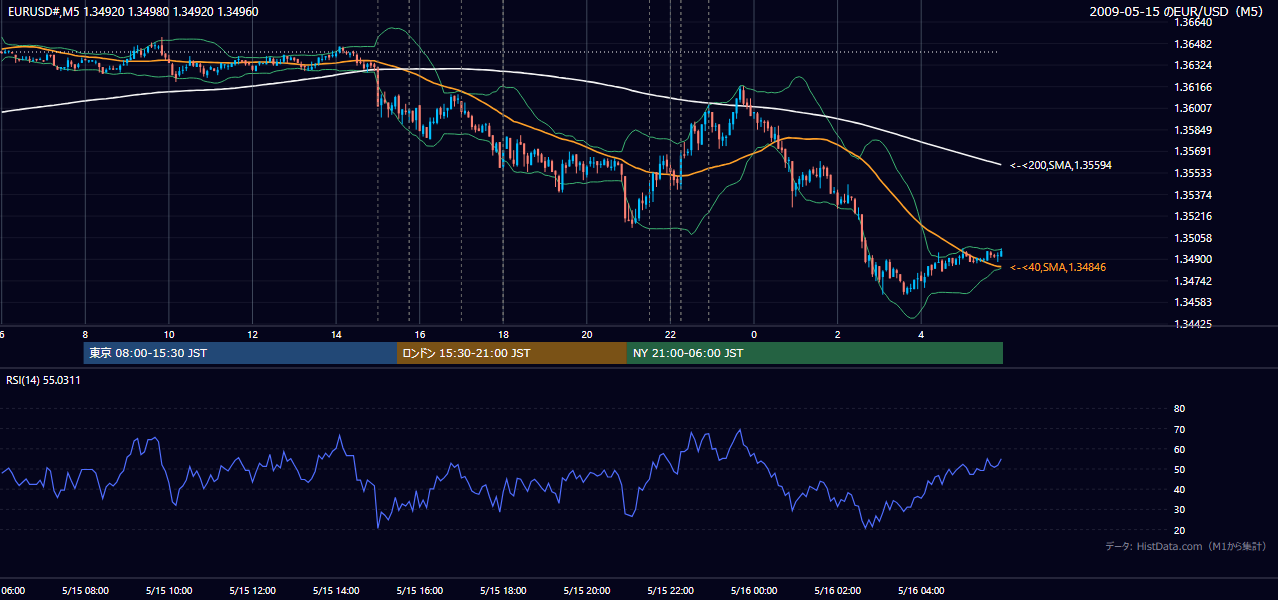1278x600 pixels.
Task: Click hour tick 0 under price chart
Action: 754,334
